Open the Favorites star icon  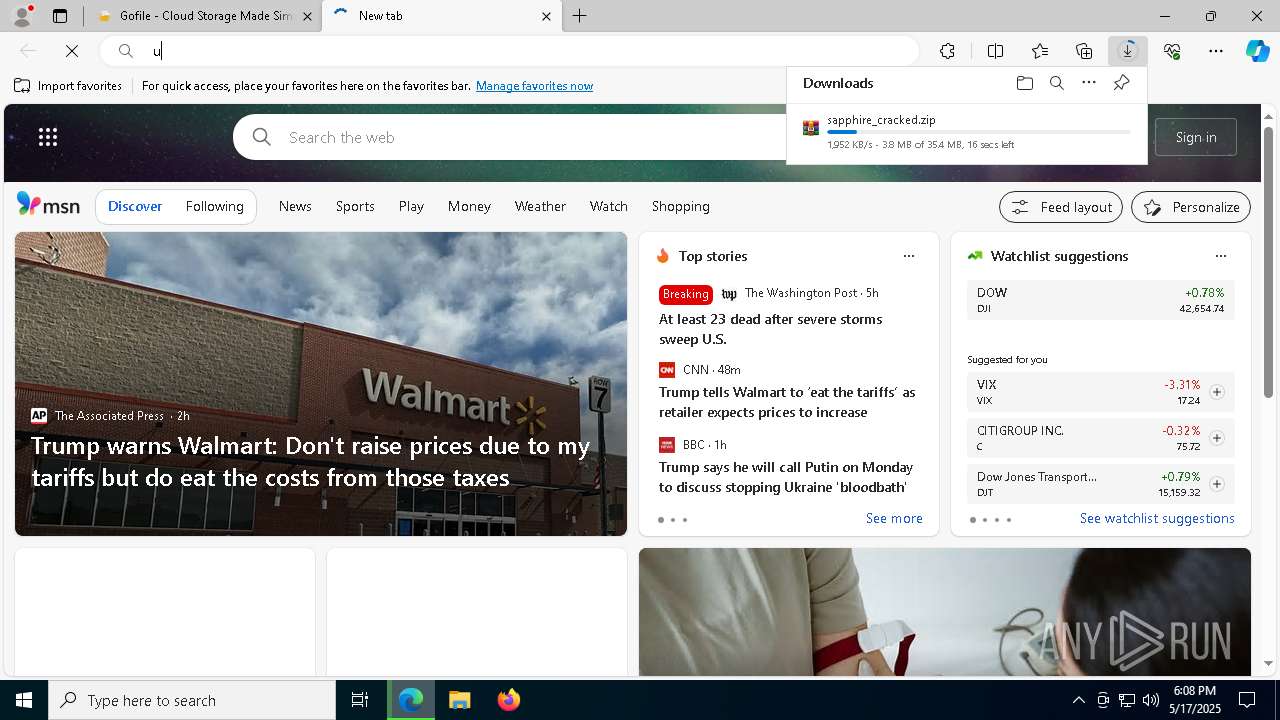pos(1040,51)
